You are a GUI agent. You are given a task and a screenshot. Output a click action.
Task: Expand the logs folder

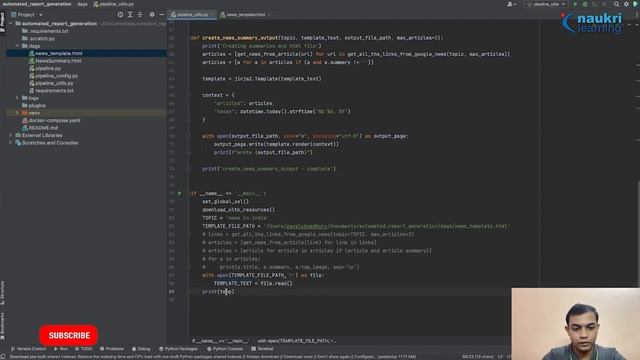click(x=18, y=98)
